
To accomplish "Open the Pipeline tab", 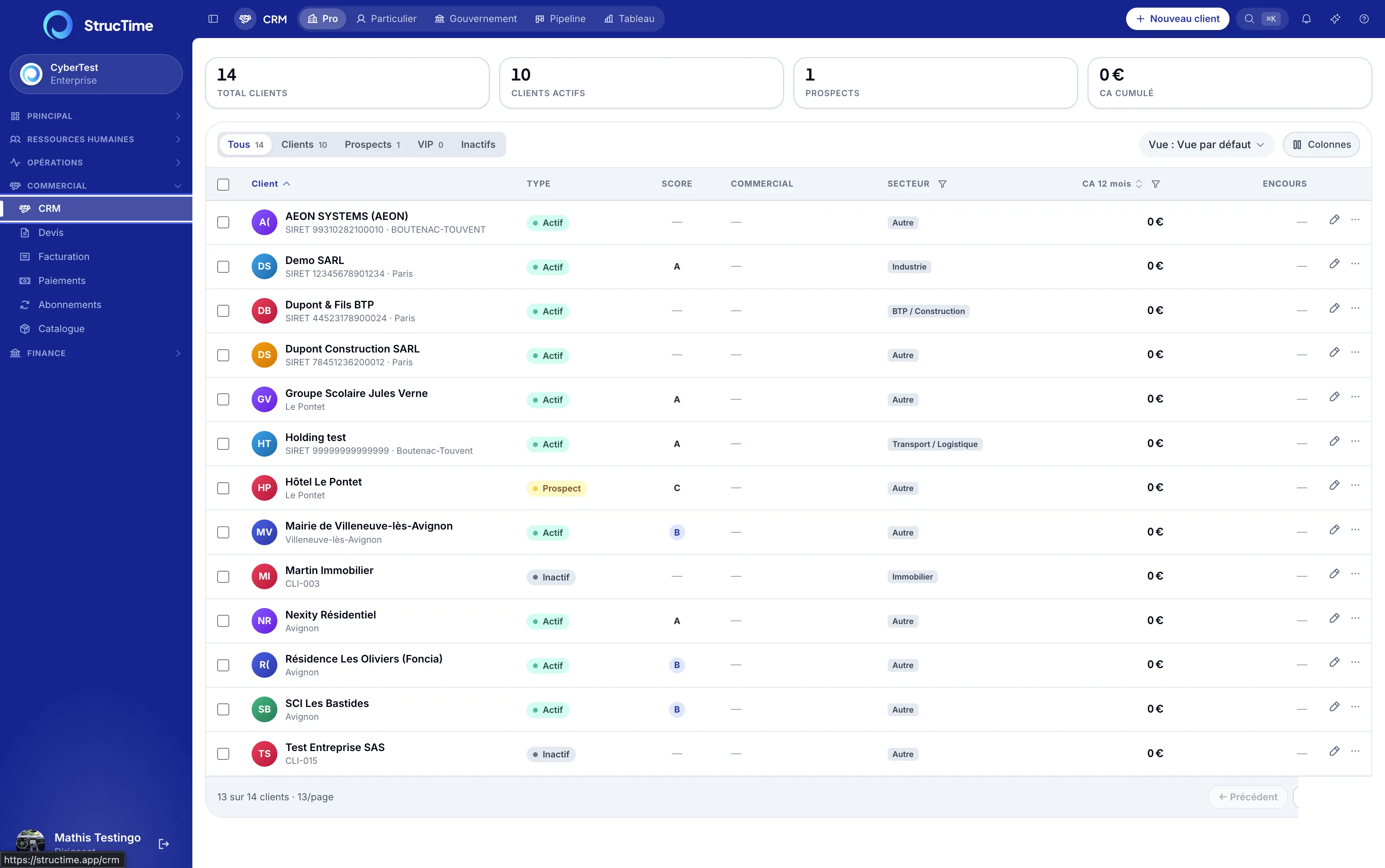I will (x=560, y=19).
